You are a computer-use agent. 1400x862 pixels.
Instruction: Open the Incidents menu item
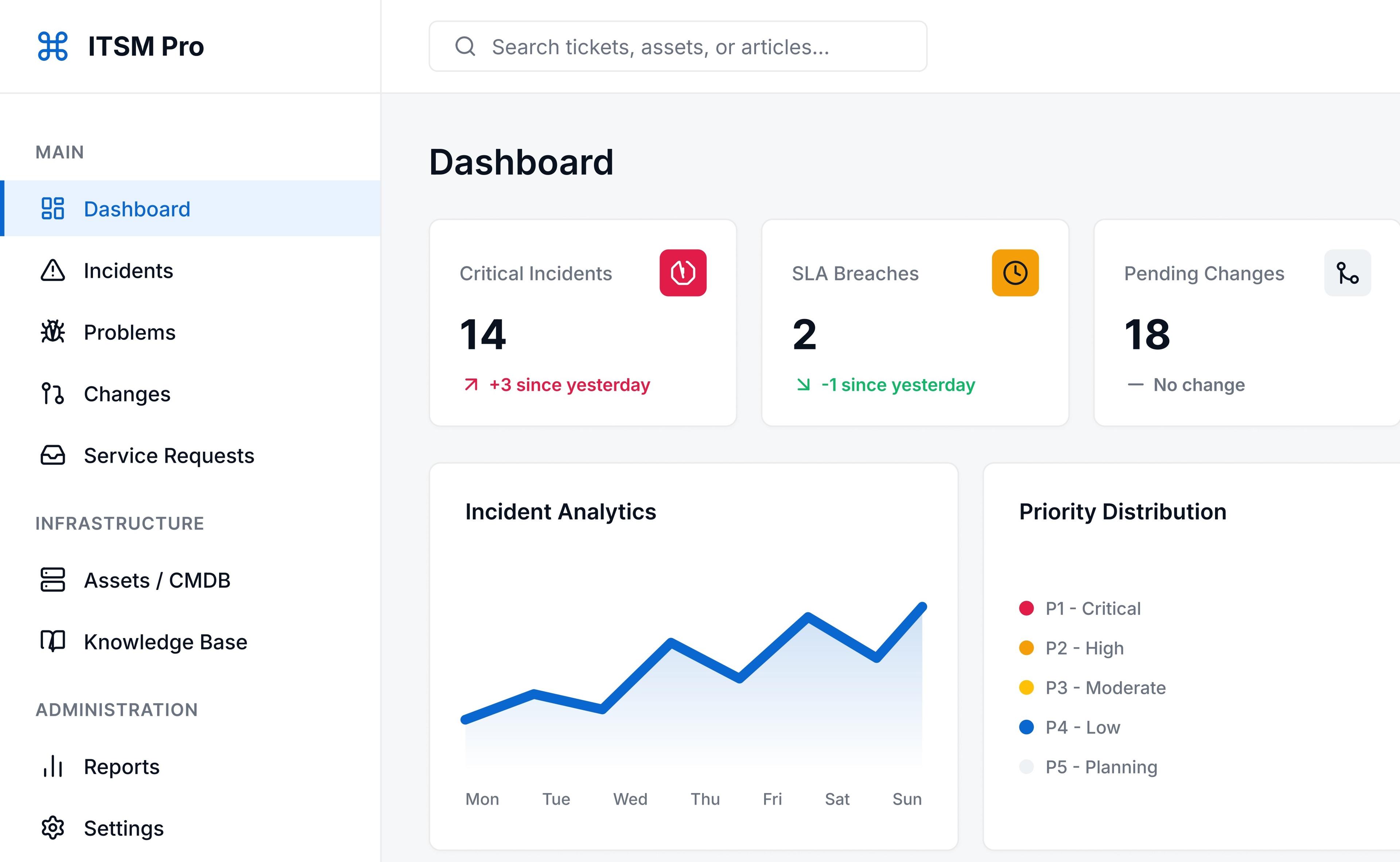128,271
